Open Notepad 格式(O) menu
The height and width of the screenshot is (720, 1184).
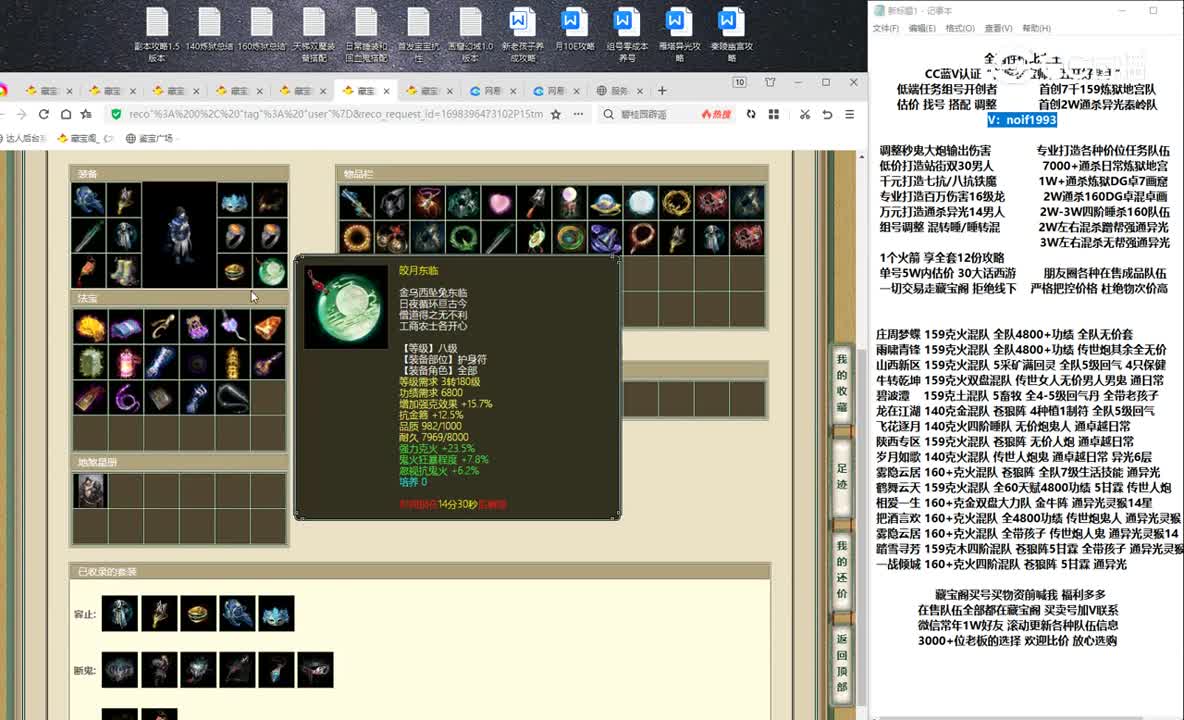tap(960, 29)
